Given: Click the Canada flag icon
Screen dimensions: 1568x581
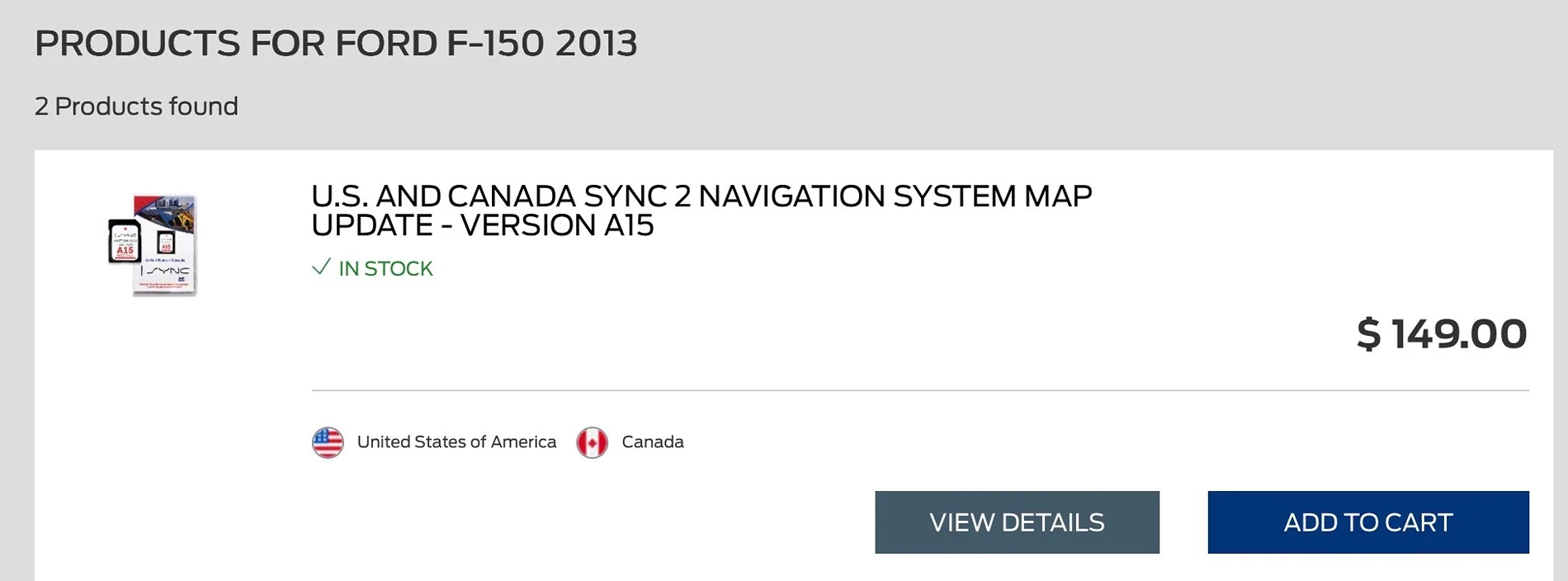Looking at the screenshot, I should [x=592, y=443].
